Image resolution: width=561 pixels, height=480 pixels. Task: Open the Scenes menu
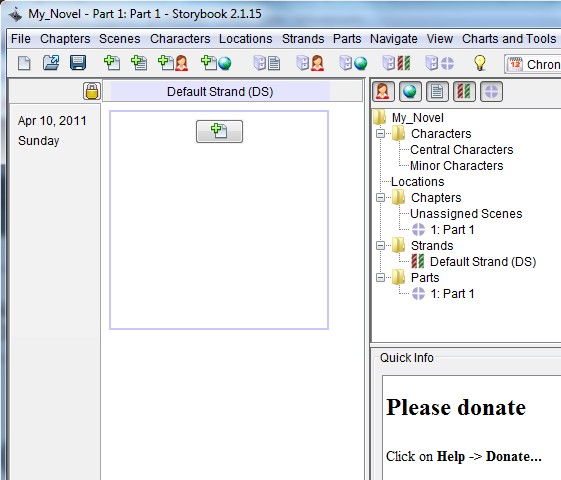(x=119, y=39)
